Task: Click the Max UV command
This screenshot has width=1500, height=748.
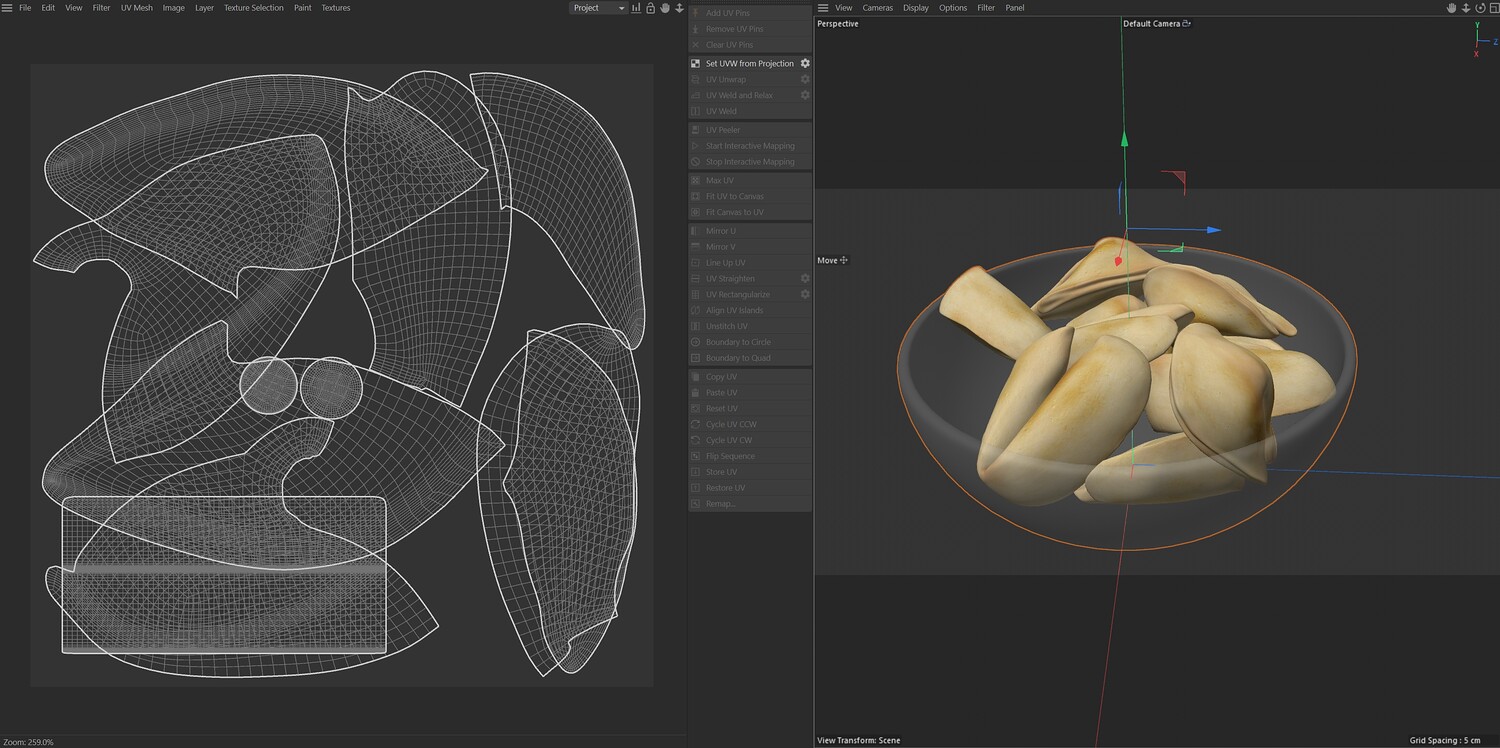Action: click(750, 180)
